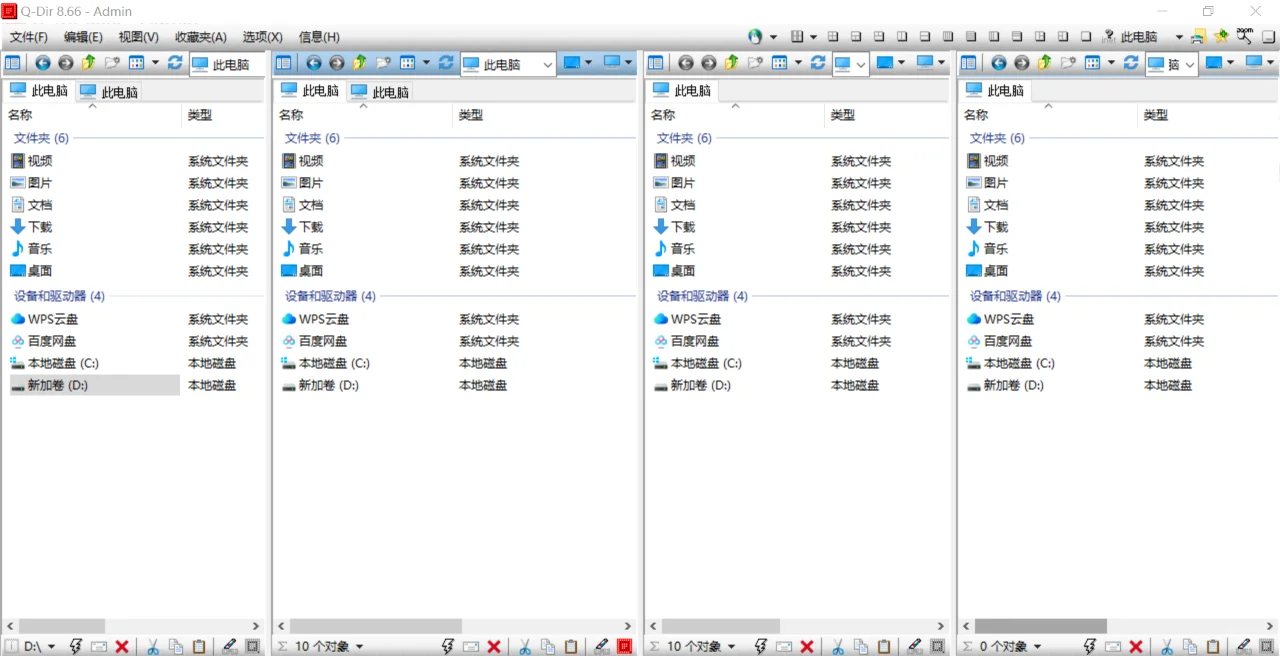Click the scissors cut icon in second pane status bar
The height and width of the screenshot is (656, 1280).
tap(524, 647)
